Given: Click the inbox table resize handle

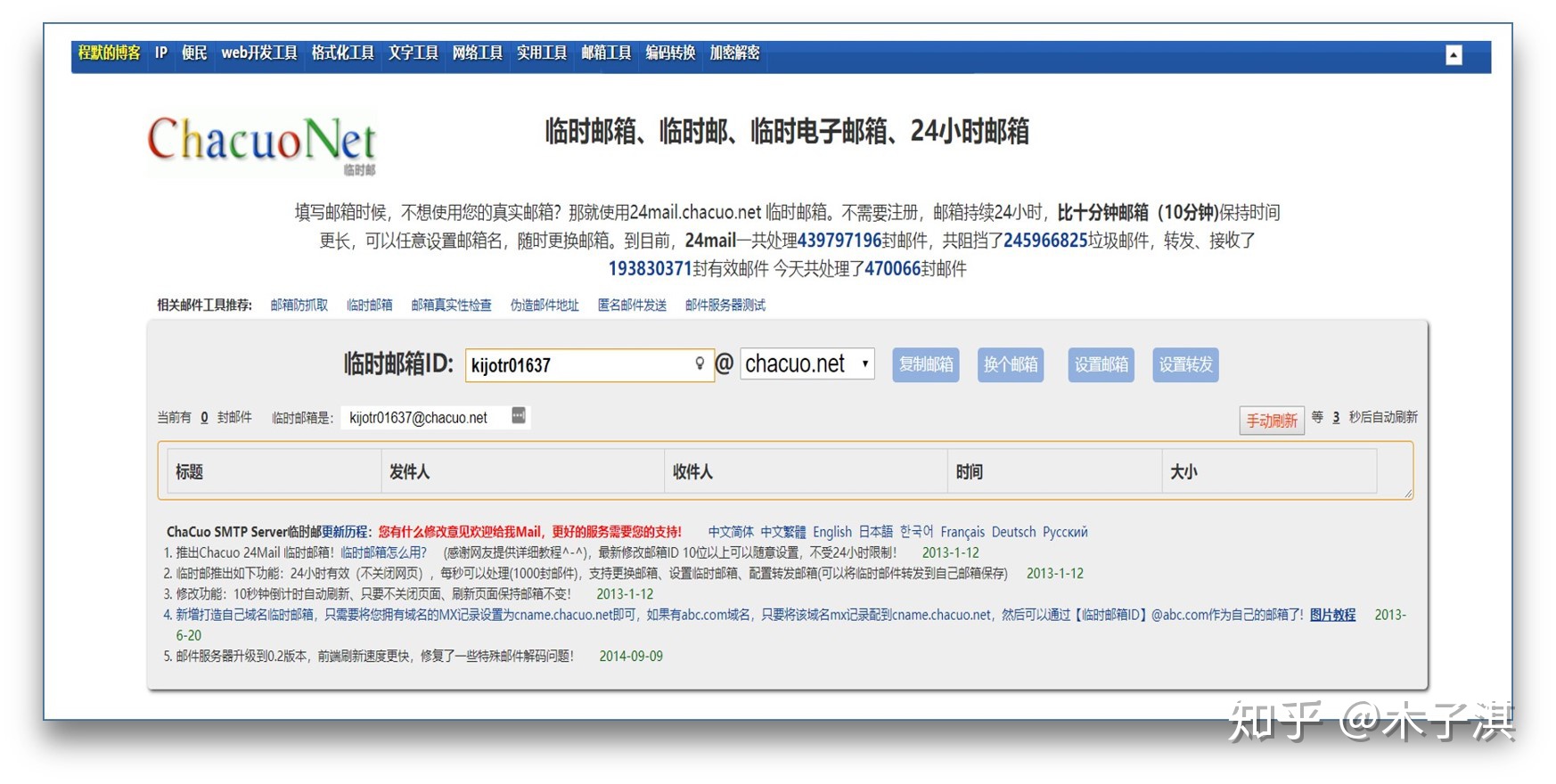Looking at the screenshot, I should pos(1408,493).
